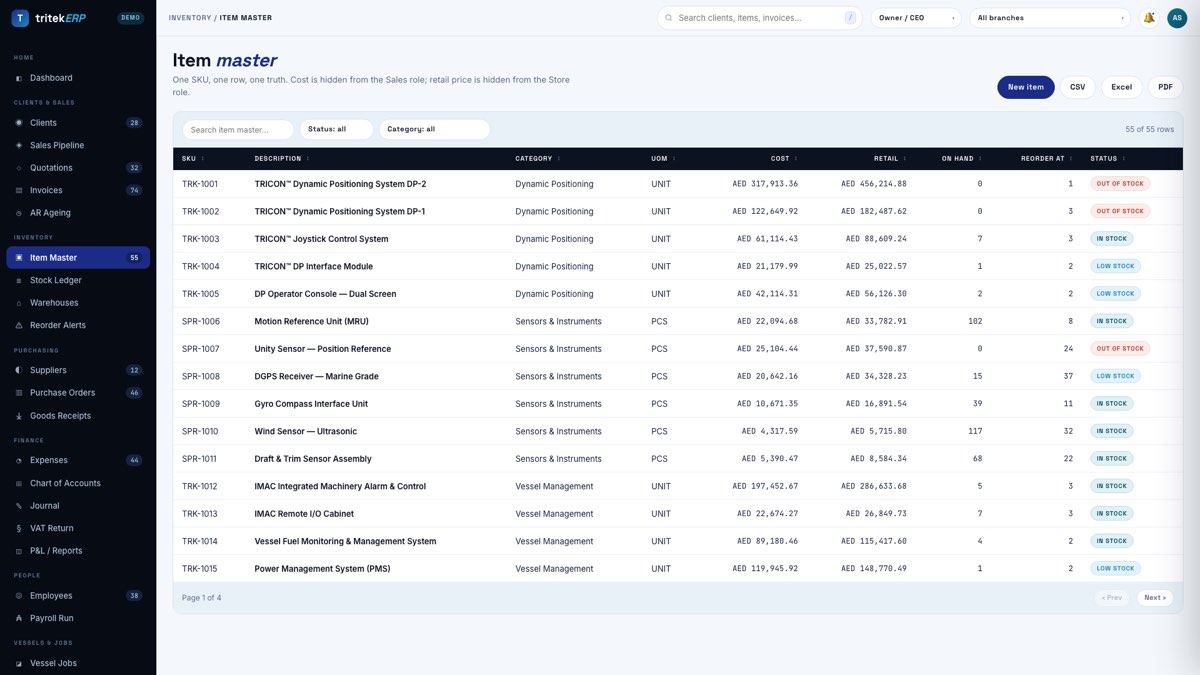1200x675 pixels.
Task: Focus the global search box
Action: [x=760, y=18]
